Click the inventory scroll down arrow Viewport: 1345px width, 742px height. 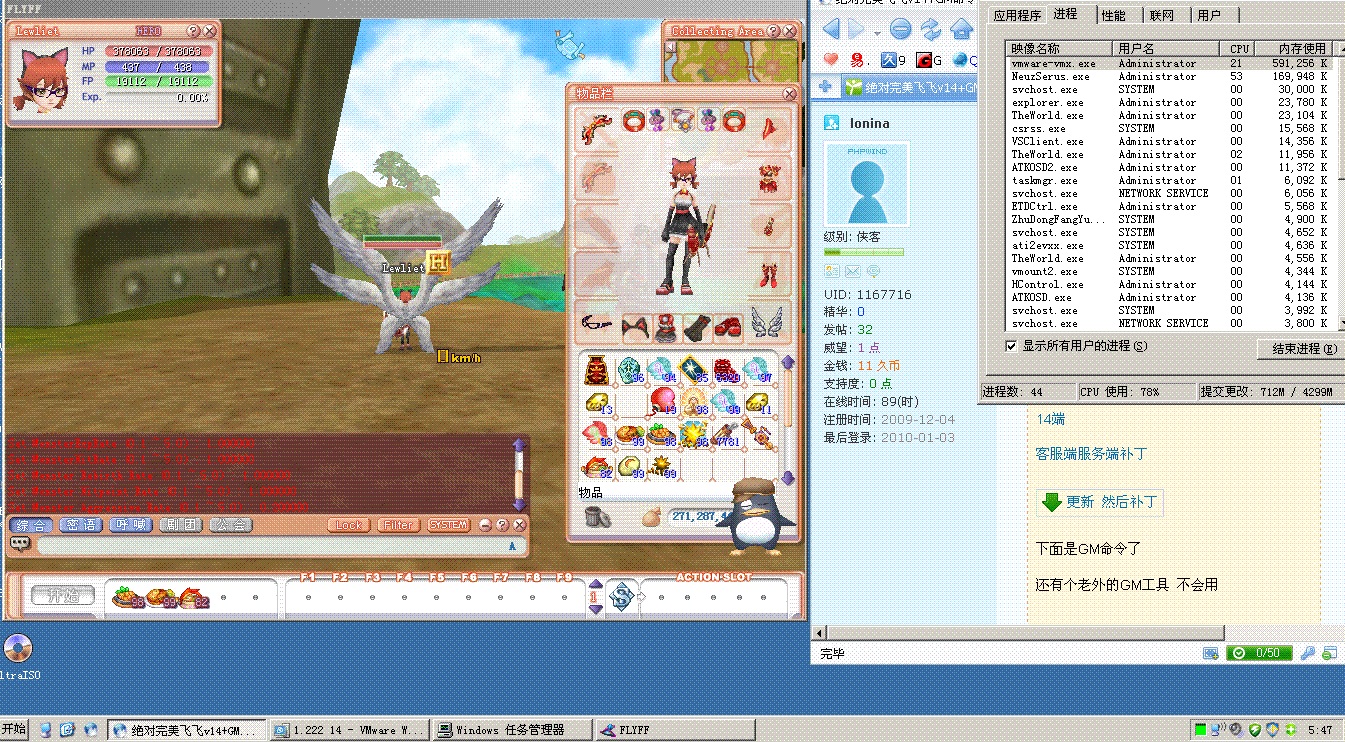coord(787,478)
